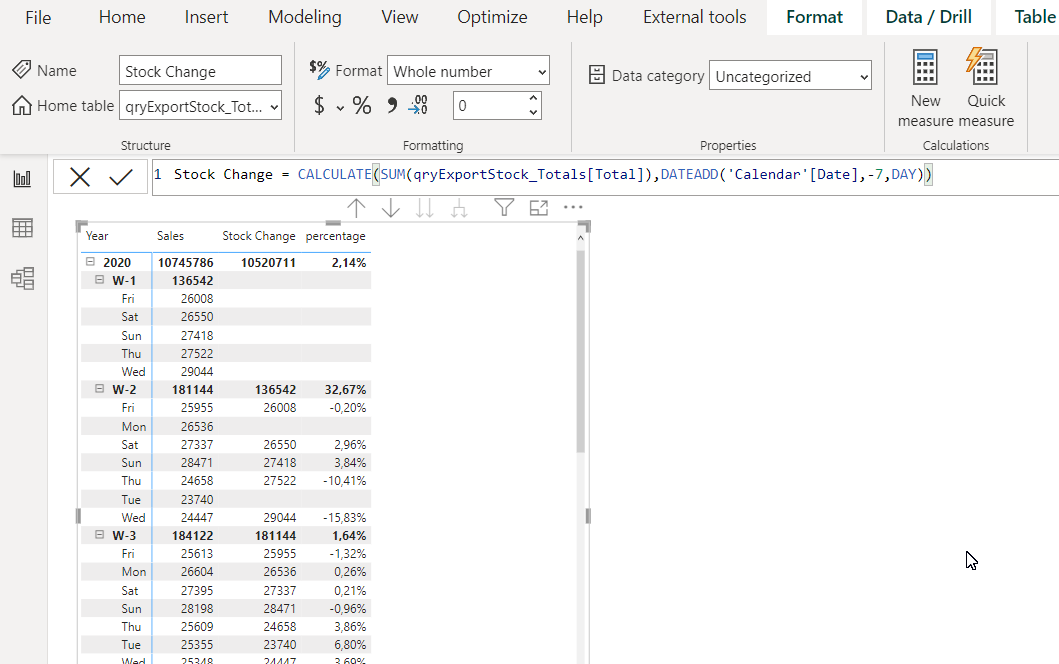Screen dimensions: 1059x664
Task: Select the 10745786 Sales total cell
Action: 186,263
